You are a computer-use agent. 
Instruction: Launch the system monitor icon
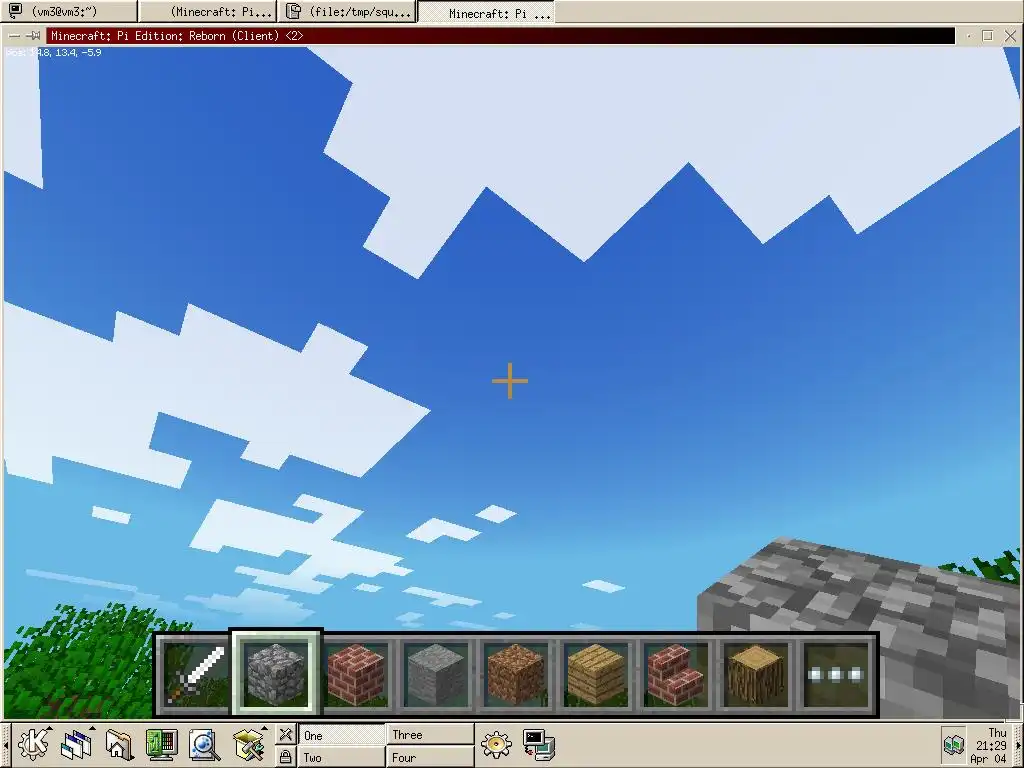point(161,744)
